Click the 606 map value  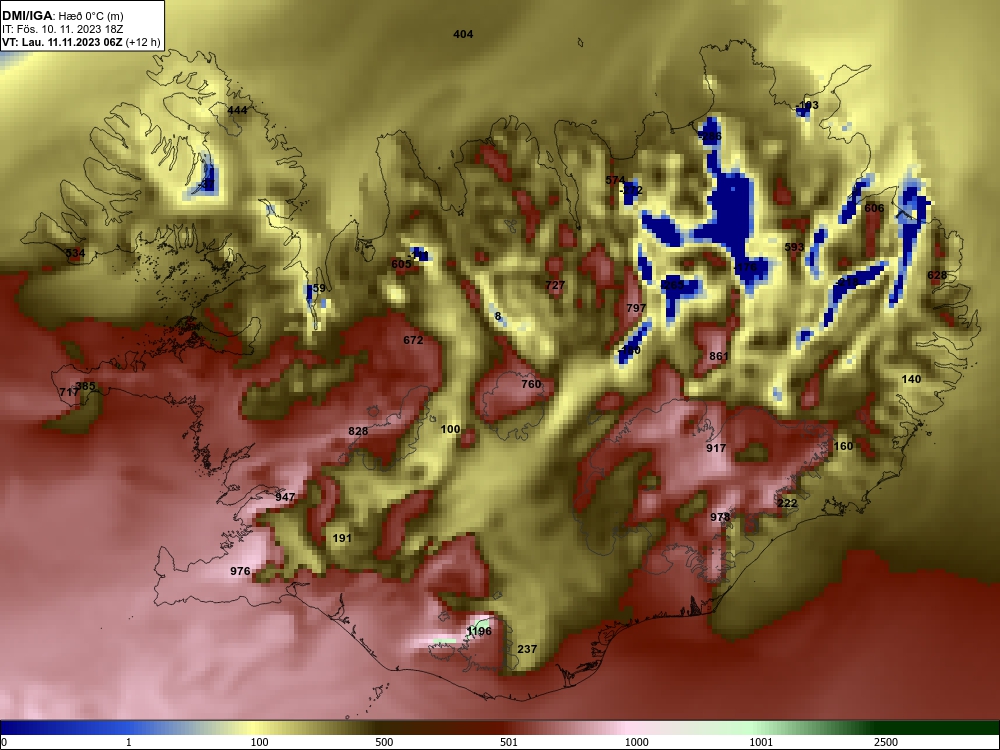(x=874, y=208)
